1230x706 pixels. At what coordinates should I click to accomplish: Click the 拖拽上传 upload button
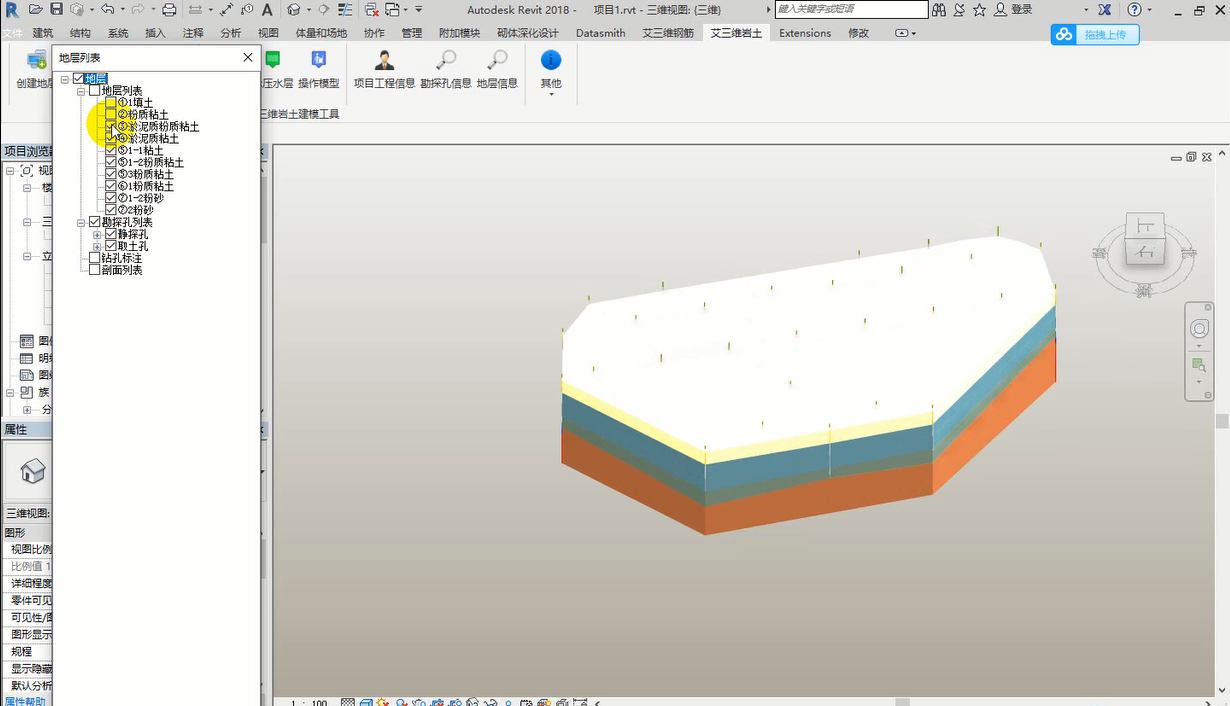1095,34
